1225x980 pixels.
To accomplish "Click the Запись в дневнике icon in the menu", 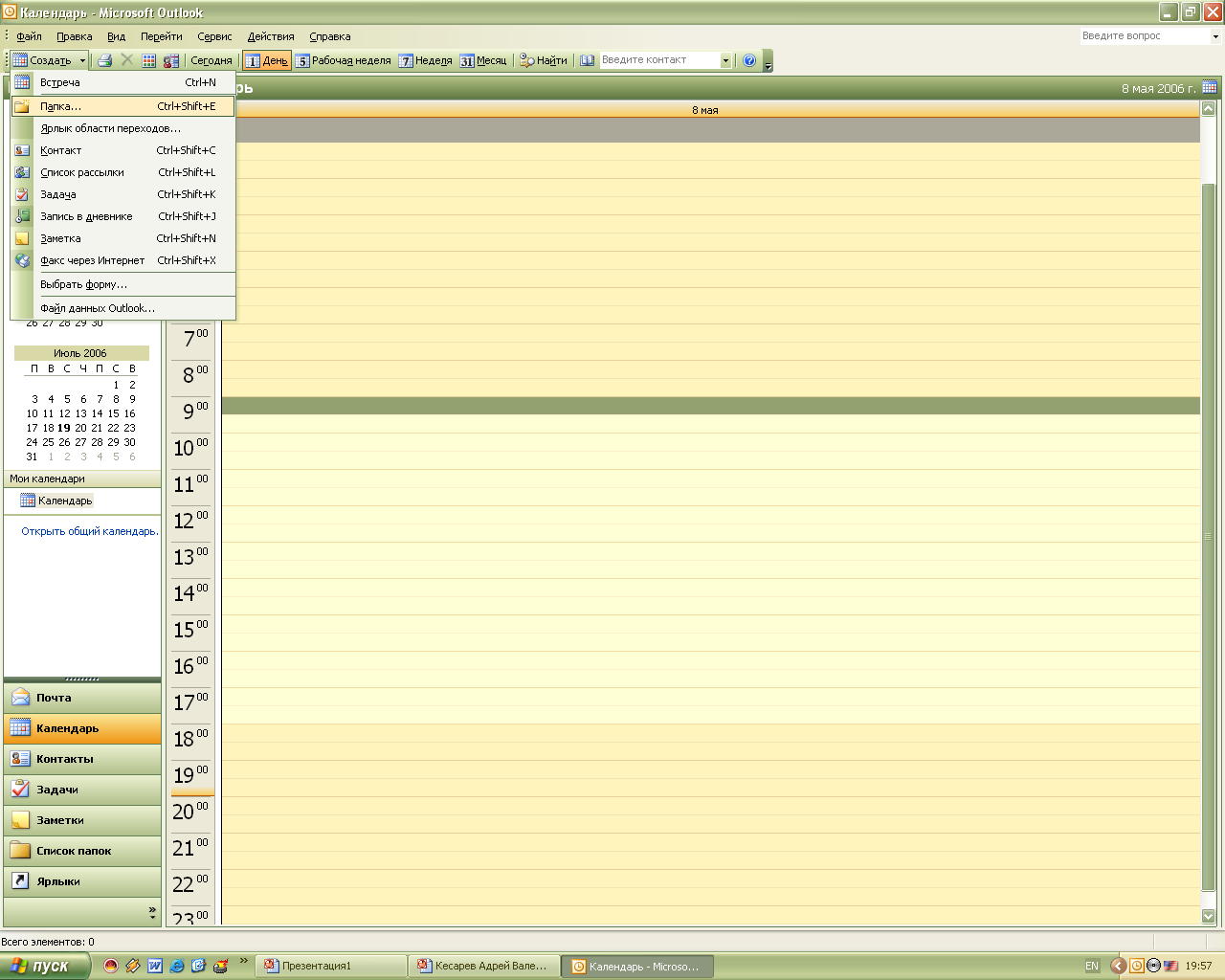I will [22, 216].
